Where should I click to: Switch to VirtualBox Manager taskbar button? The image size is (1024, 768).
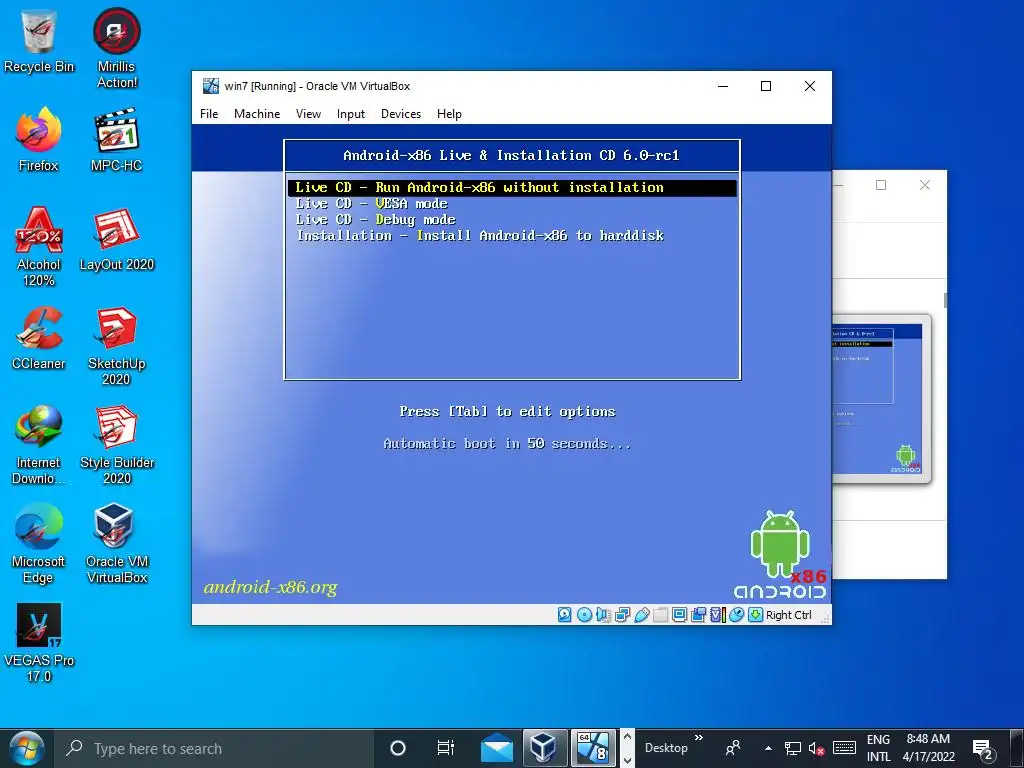pyautogui.click(x=544, y=748)
